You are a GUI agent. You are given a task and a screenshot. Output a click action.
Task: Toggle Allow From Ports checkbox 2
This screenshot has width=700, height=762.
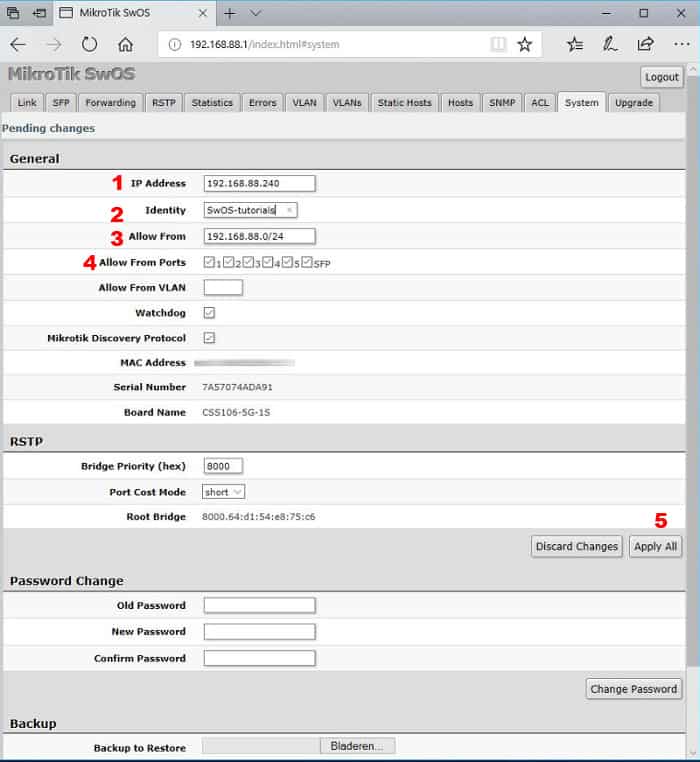pyautogui.click(x=228, y=262)
